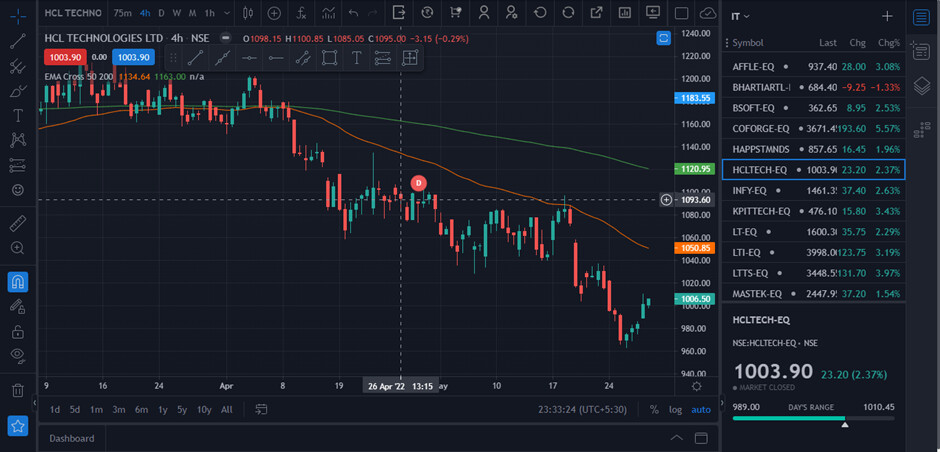Screen dimensions: 940x452
Task: Click the cloud save icon
Action: (709, 13)
